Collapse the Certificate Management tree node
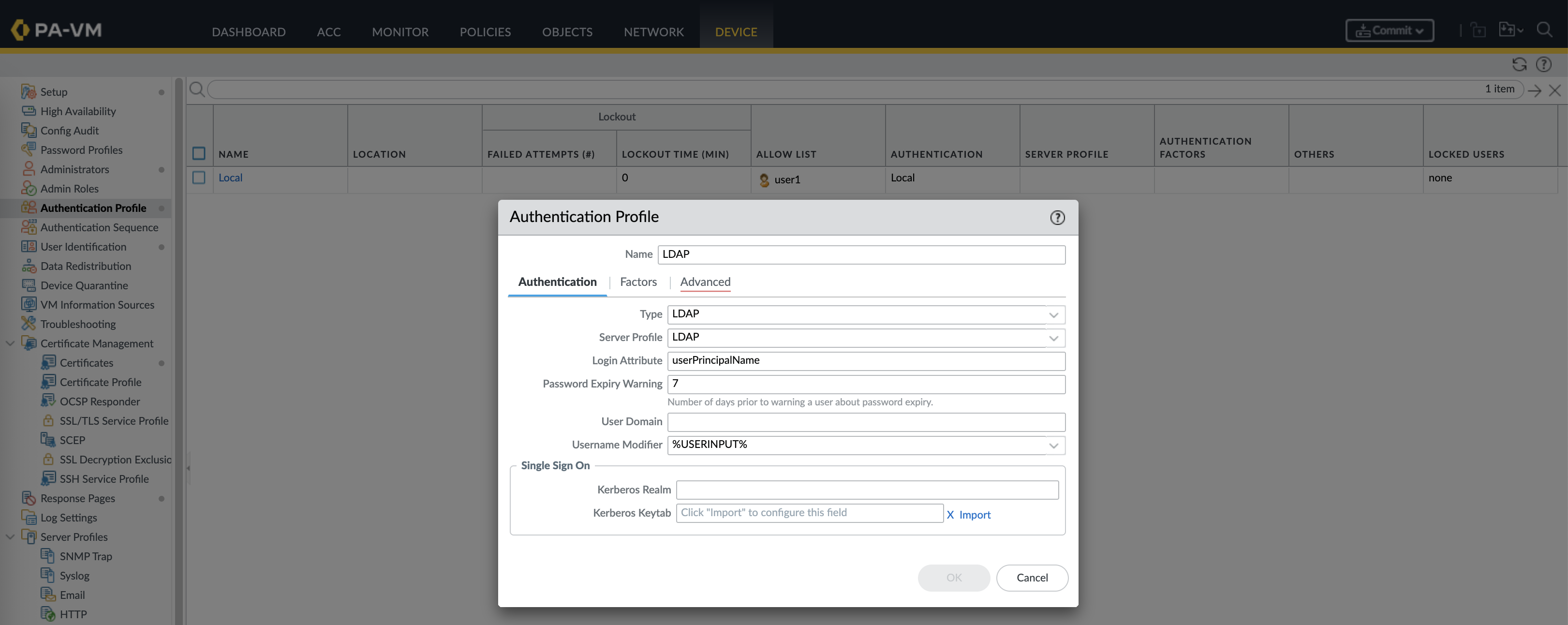The height and width of the screenshot is (625, 1568). pyautogui.click(x=10, y=343)
